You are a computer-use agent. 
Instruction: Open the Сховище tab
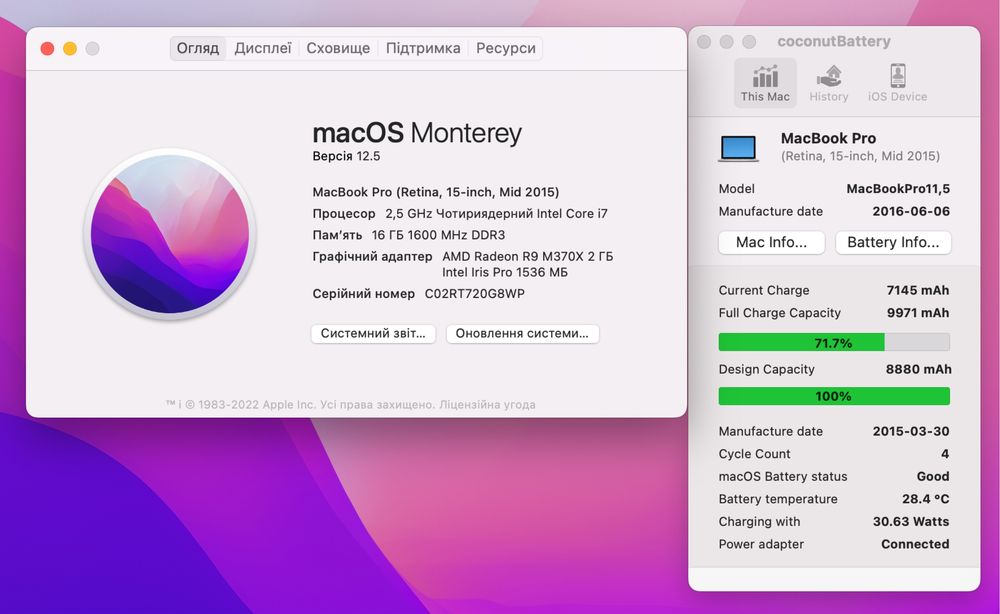click(338, 48)
